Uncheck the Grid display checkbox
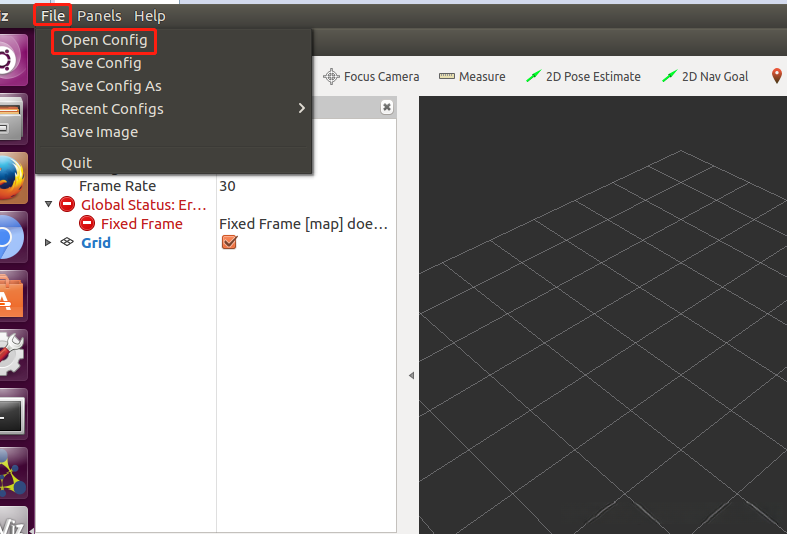This screenshot has height=534, width=787. [x=229, y=242]
